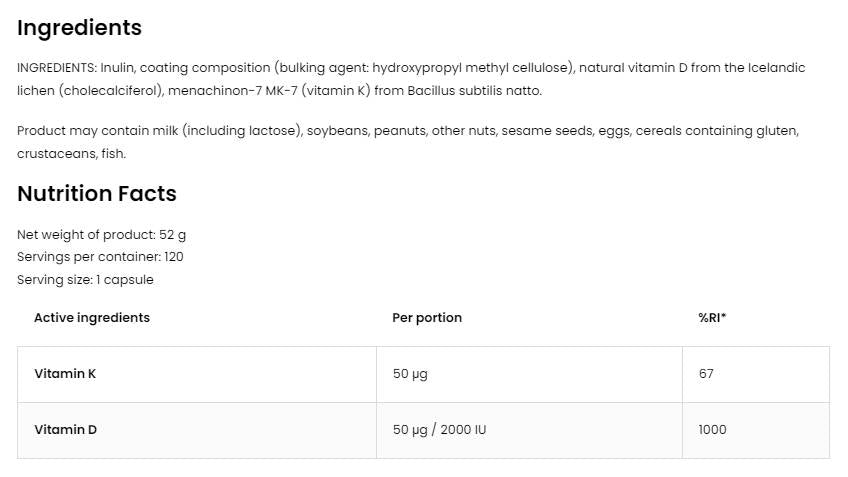Click the 50 µg Vitamin K value
This screenshot has width=848, height=477.
click(410, 374)
